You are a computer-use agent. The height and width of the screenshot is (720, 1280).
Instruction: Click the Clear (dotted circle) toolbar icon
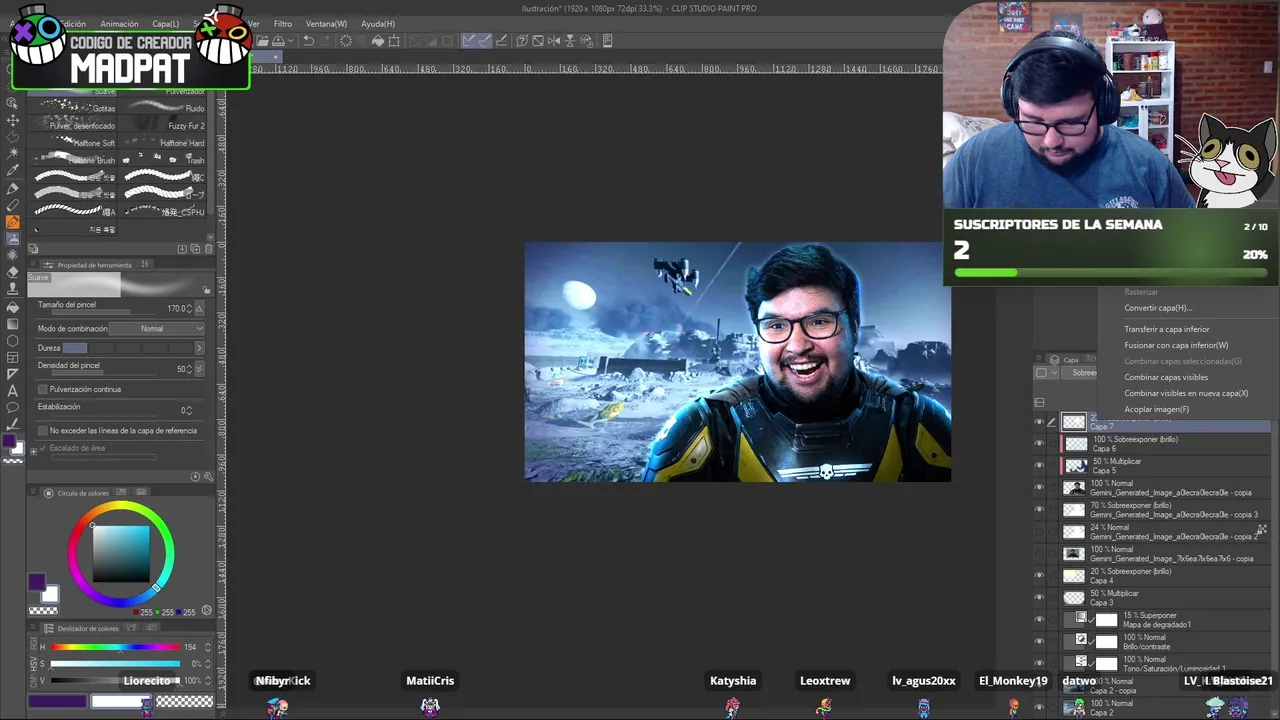[346, 41]
